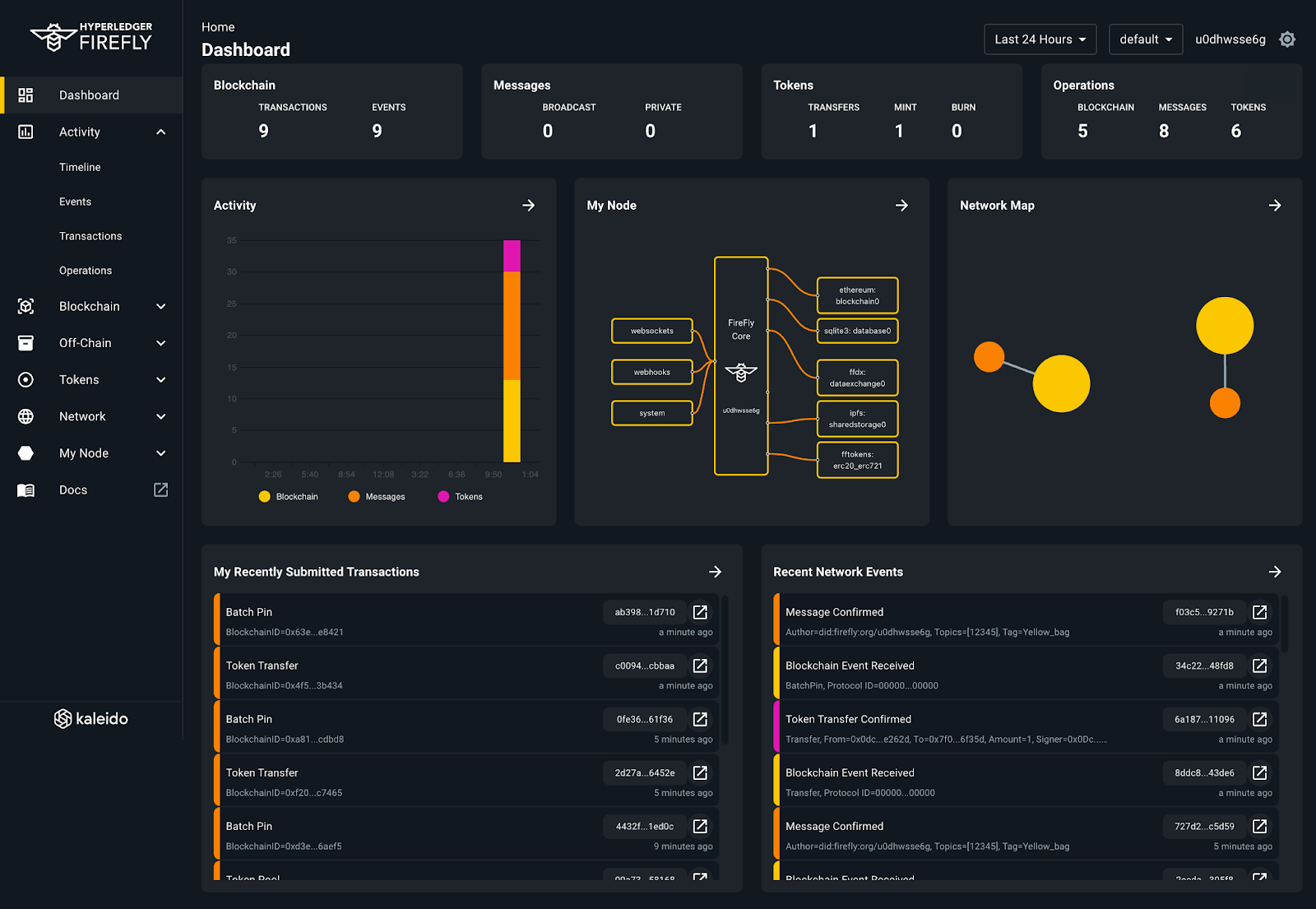Viewport: 1316px width, 909px height.
Task: Click the magenta Tokens color dot
Action: [443, 496]
